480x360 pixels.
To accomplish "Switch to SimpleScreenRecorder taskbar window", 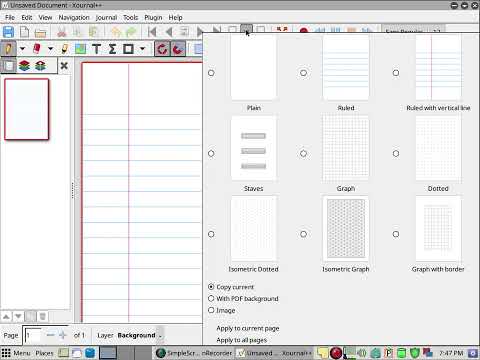I will pyautogui.click(x=194, y=353).
